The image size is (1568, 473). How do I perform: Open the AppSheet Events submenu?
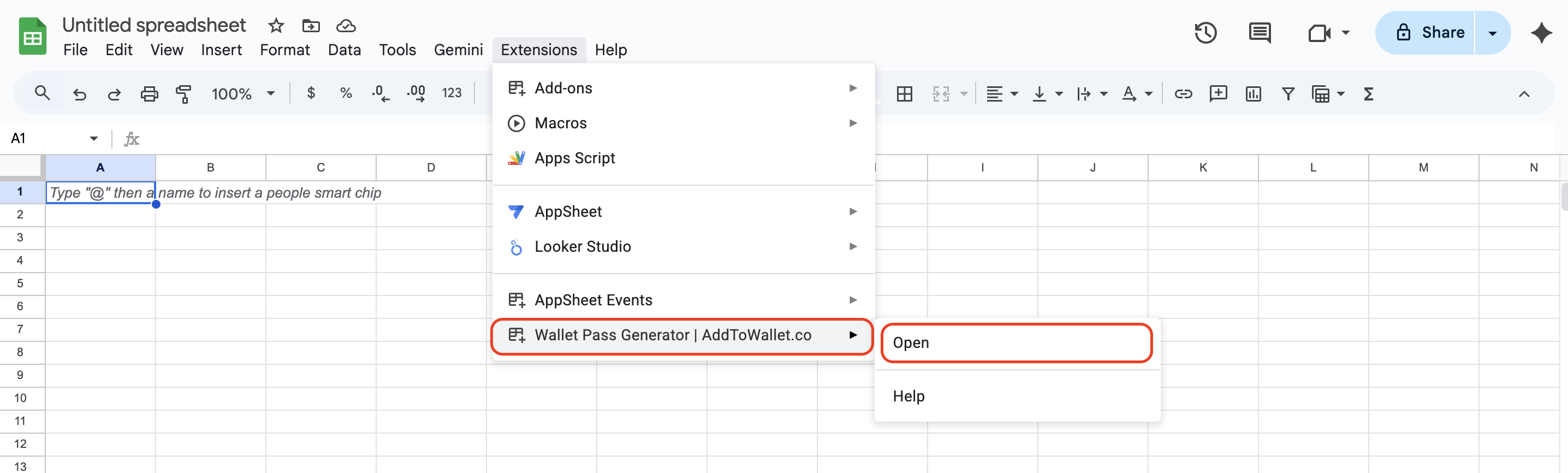click(x=683, y=300)
